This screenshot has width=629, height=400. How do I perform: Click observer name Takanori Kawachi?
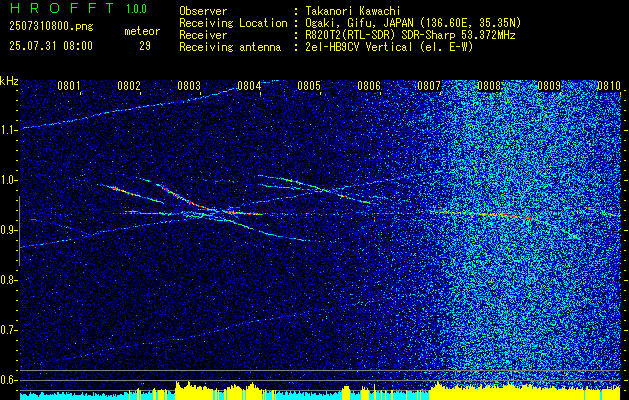[353, 11]
